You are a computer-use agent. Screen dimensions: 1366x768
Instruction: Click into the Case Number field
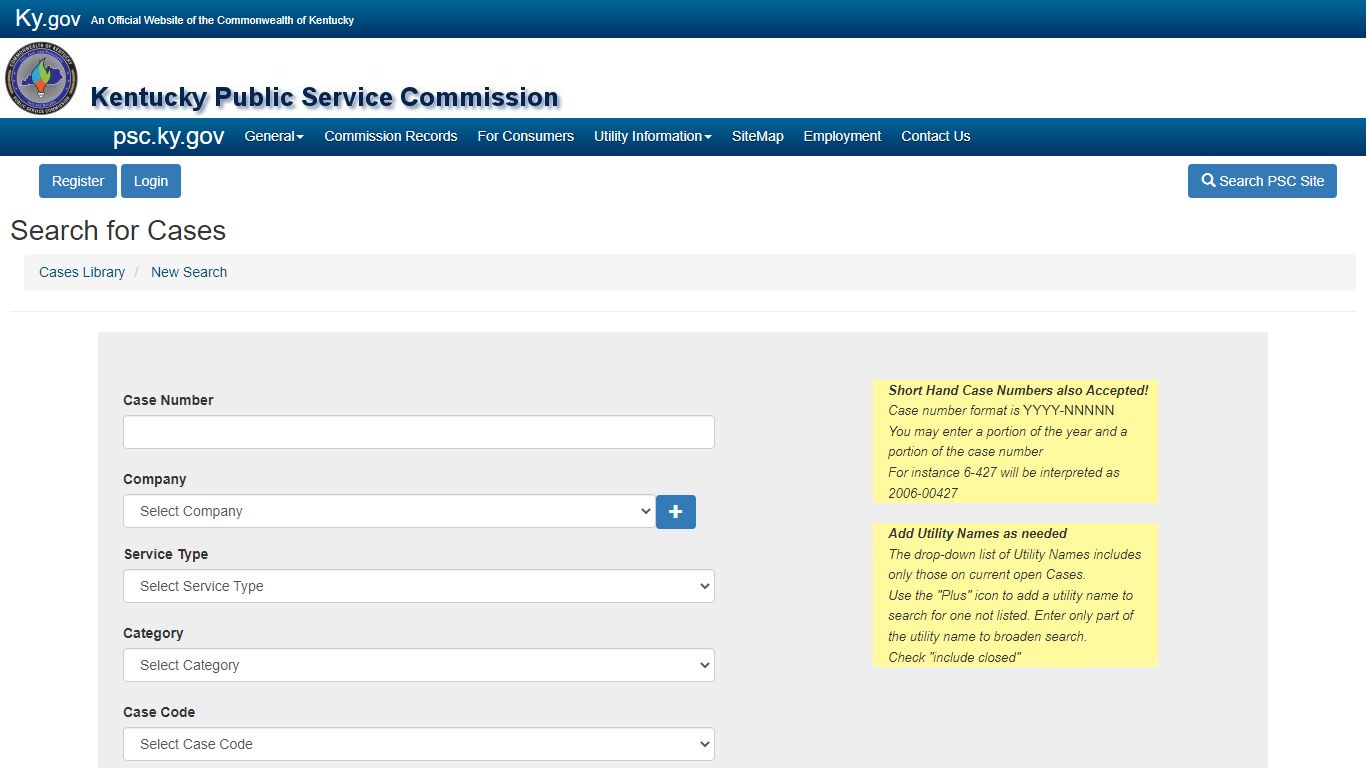[x=419, y=432]
